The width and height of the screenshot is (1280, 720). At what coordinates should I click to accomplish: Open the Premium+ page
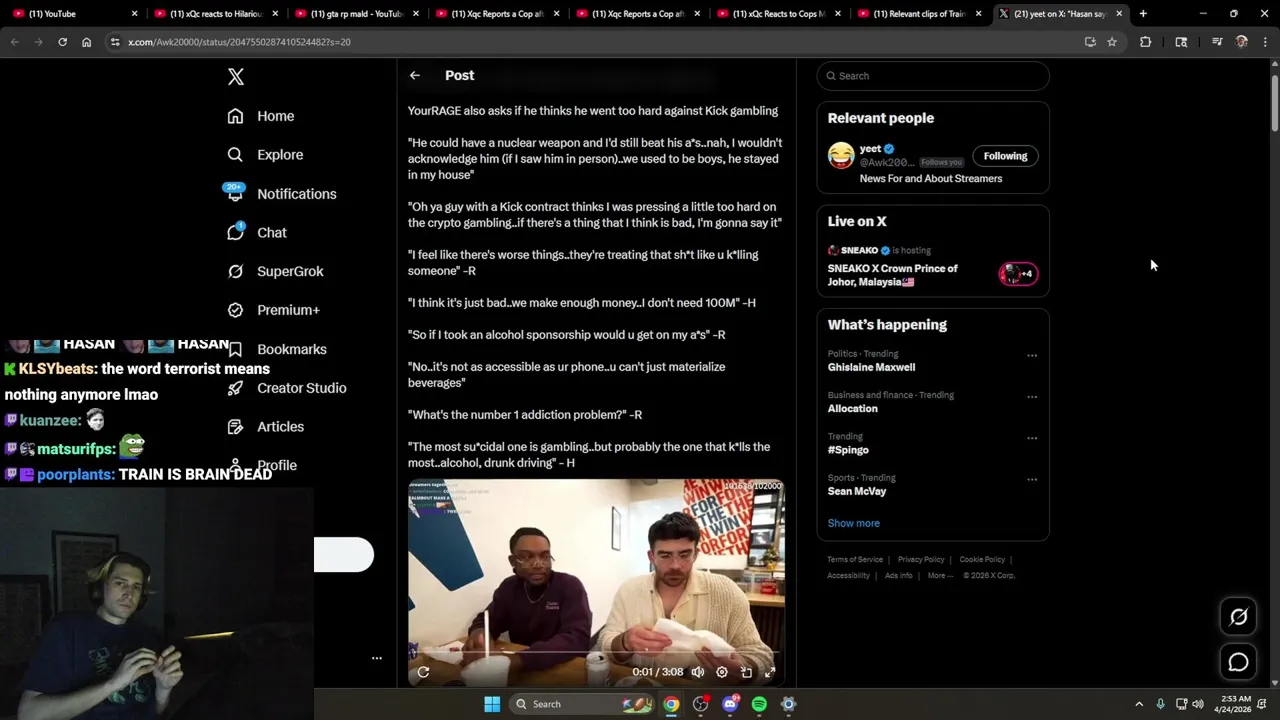pyautogui.click(x=273, y=310)
